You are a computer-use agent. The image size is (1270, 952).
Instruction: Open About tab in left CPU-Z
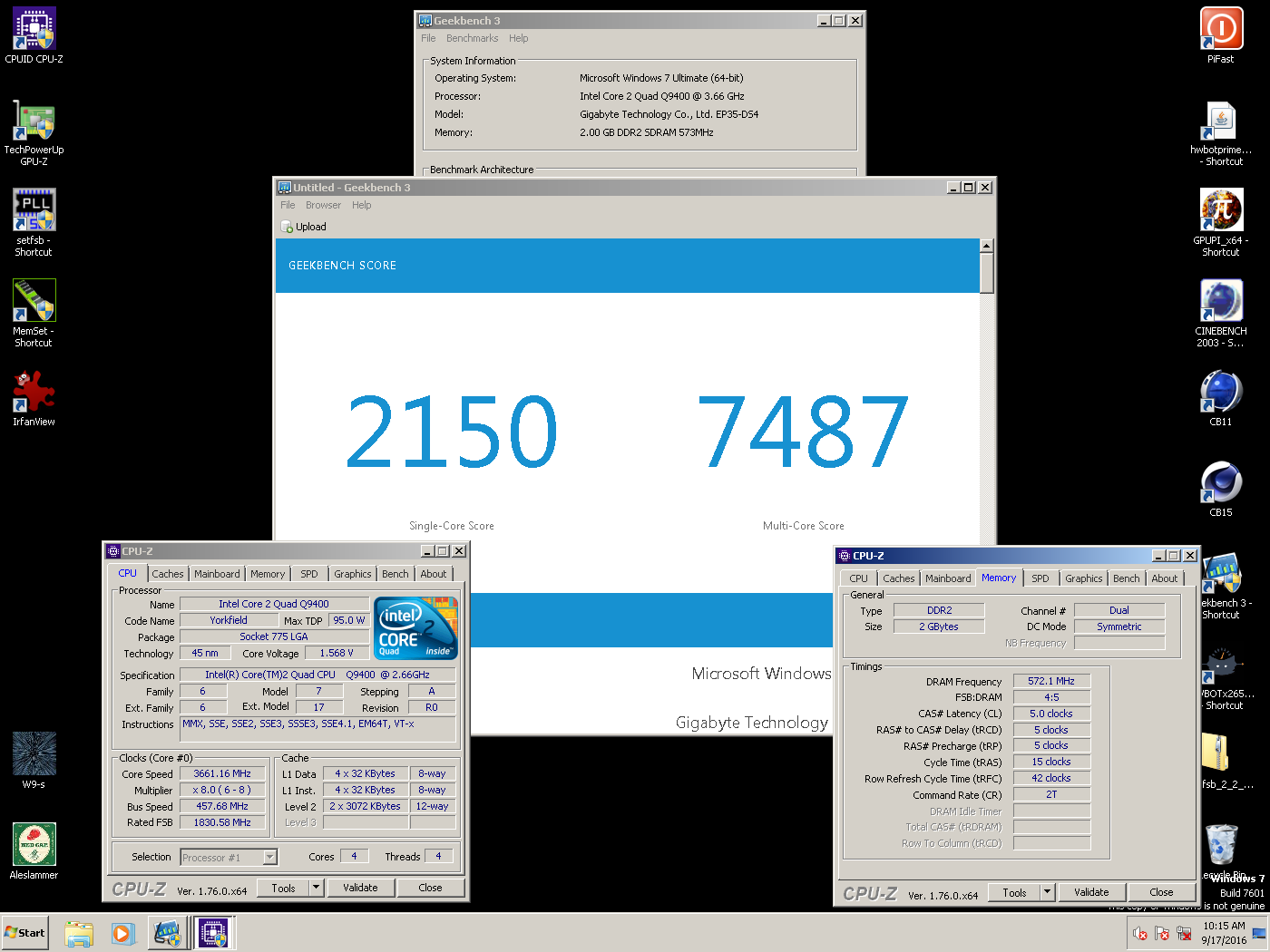pyautogui.click(x=434, y=574)
